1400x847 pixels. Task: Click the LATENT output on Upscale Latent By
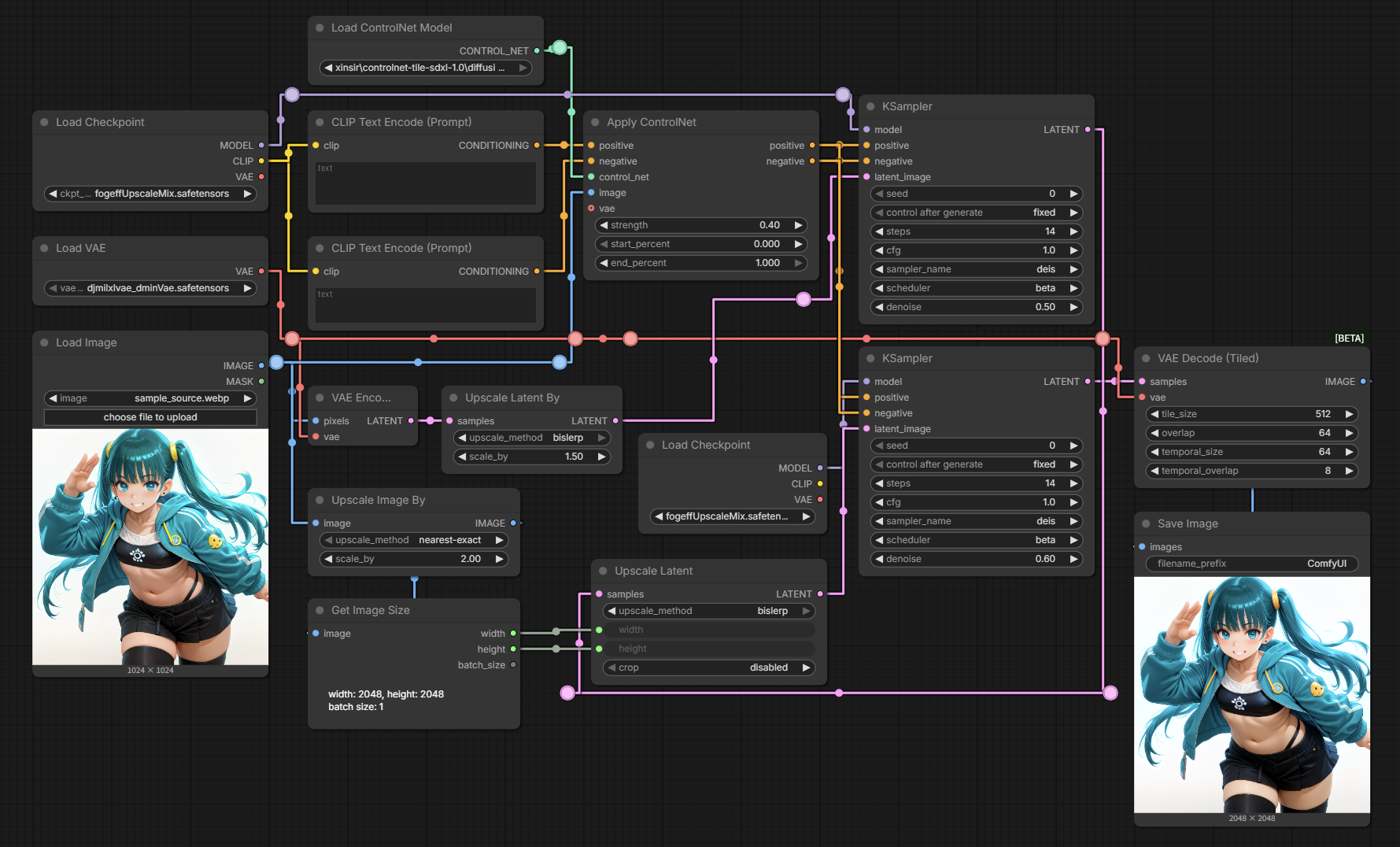coord(616,420)
